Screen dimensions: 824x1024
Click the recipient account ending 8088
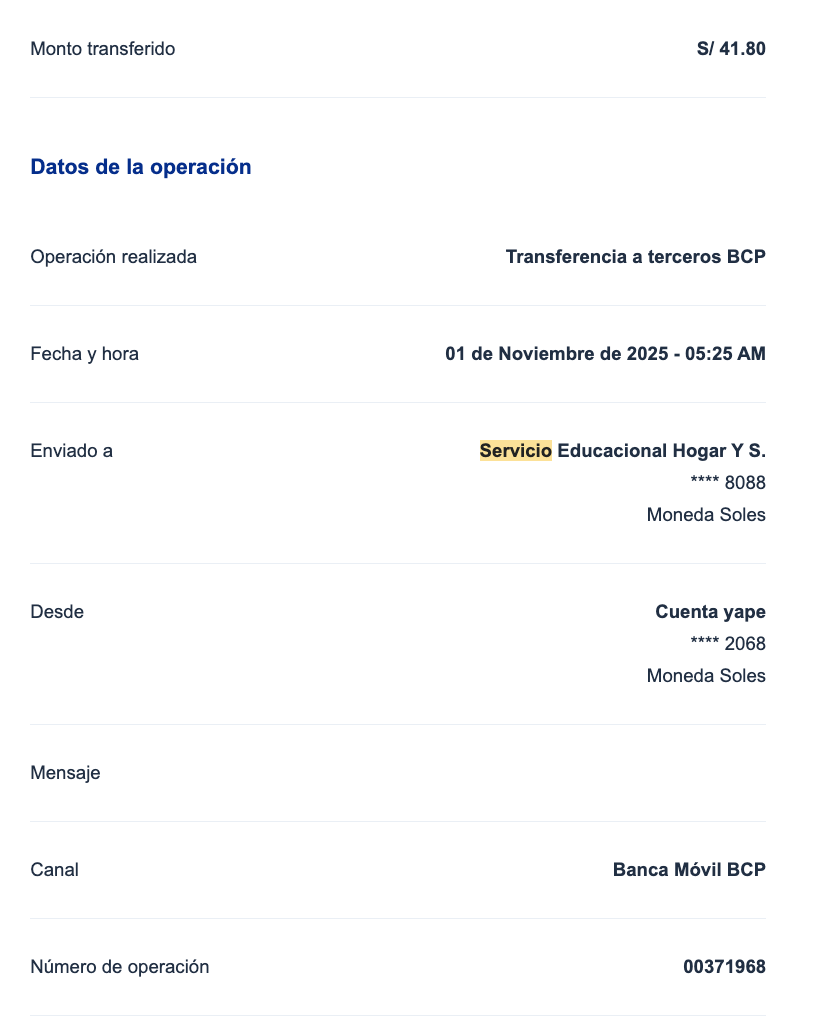(x=728, y=483)
